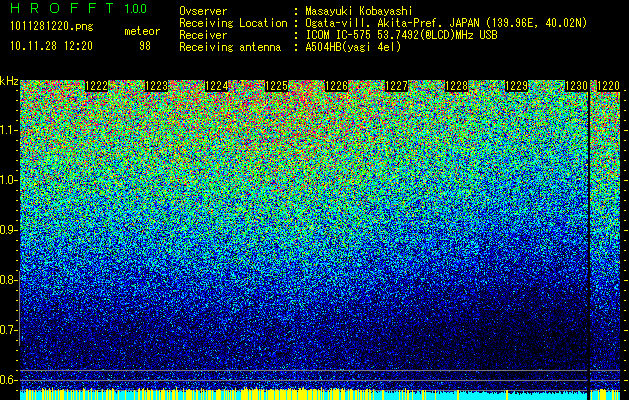
Task: Click the date stamp 10.11.28 12:20
Action: [51, 46]
